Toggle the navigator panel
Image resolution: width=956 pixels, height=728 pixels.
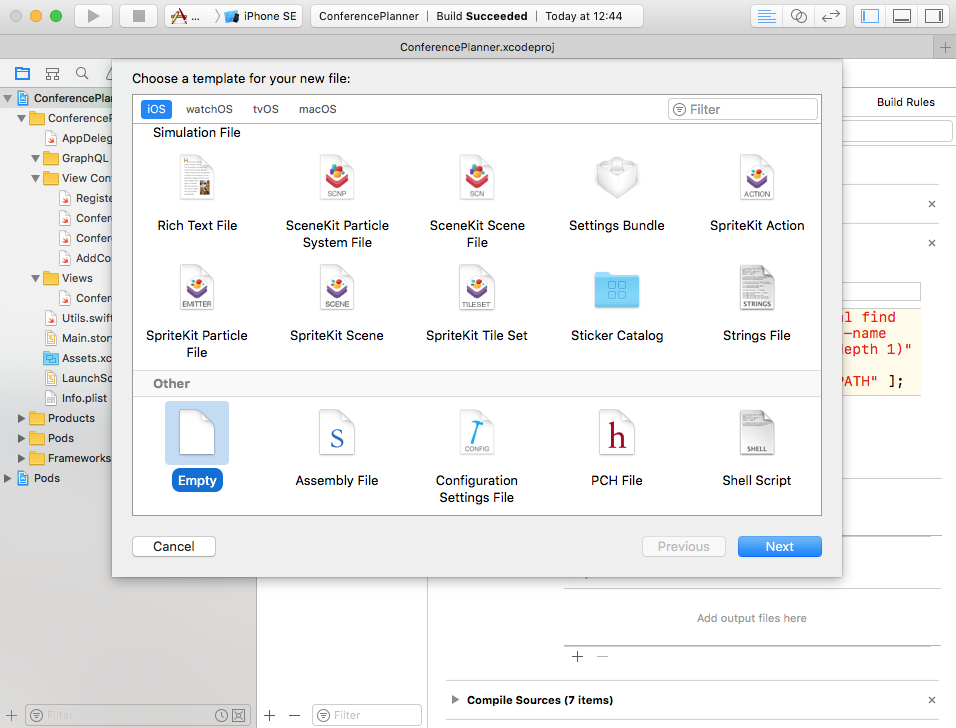[x=869, y=16]
